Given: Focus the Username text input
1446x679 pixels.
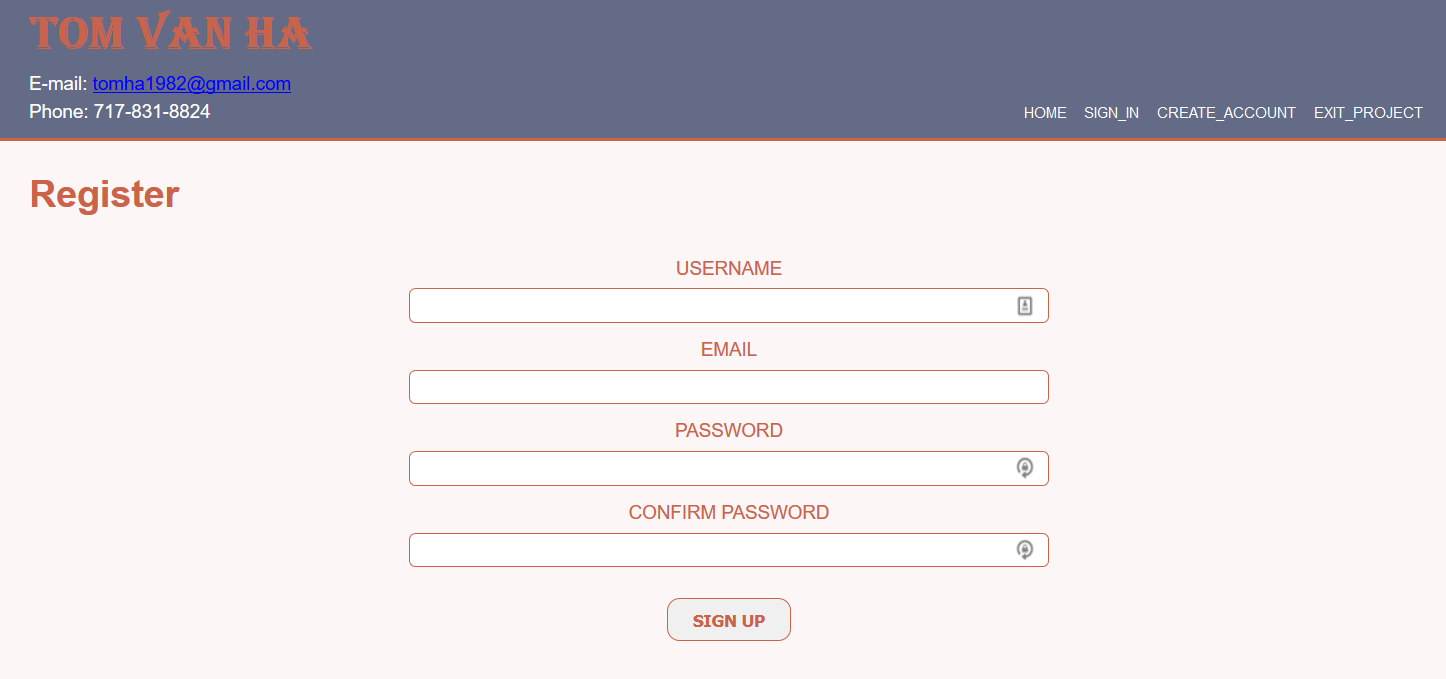Looking at the screenshot, I should pos(710,306).
